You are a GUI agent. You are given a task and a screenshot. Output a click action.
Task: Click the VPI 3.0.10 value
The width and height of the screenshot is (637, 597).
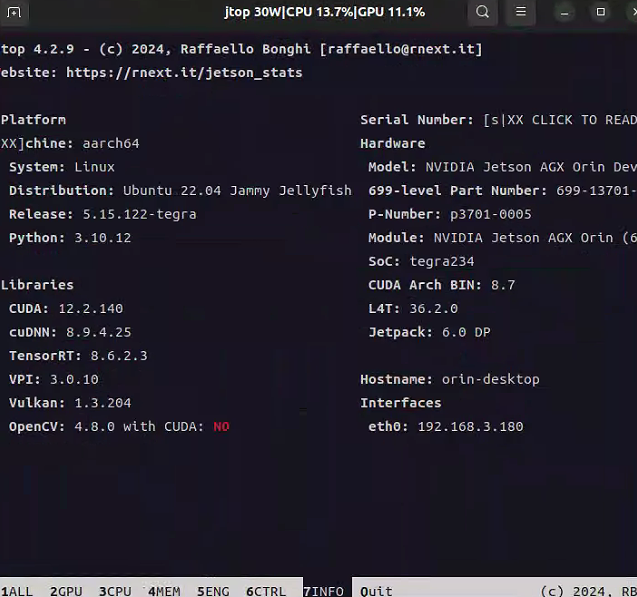[x=74, y=379]
